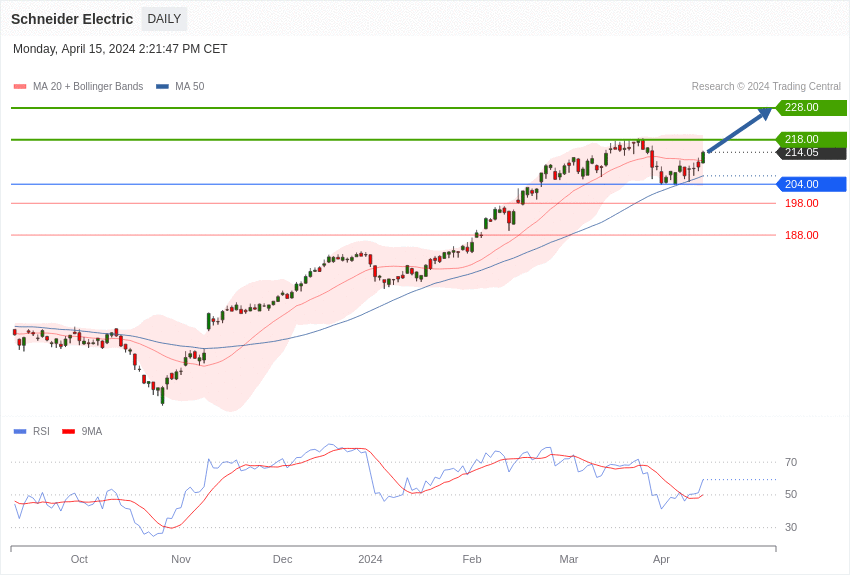850x576 pixels.
Task: Click the 204.00 blue pivot price tag
Action: point(811,184)
